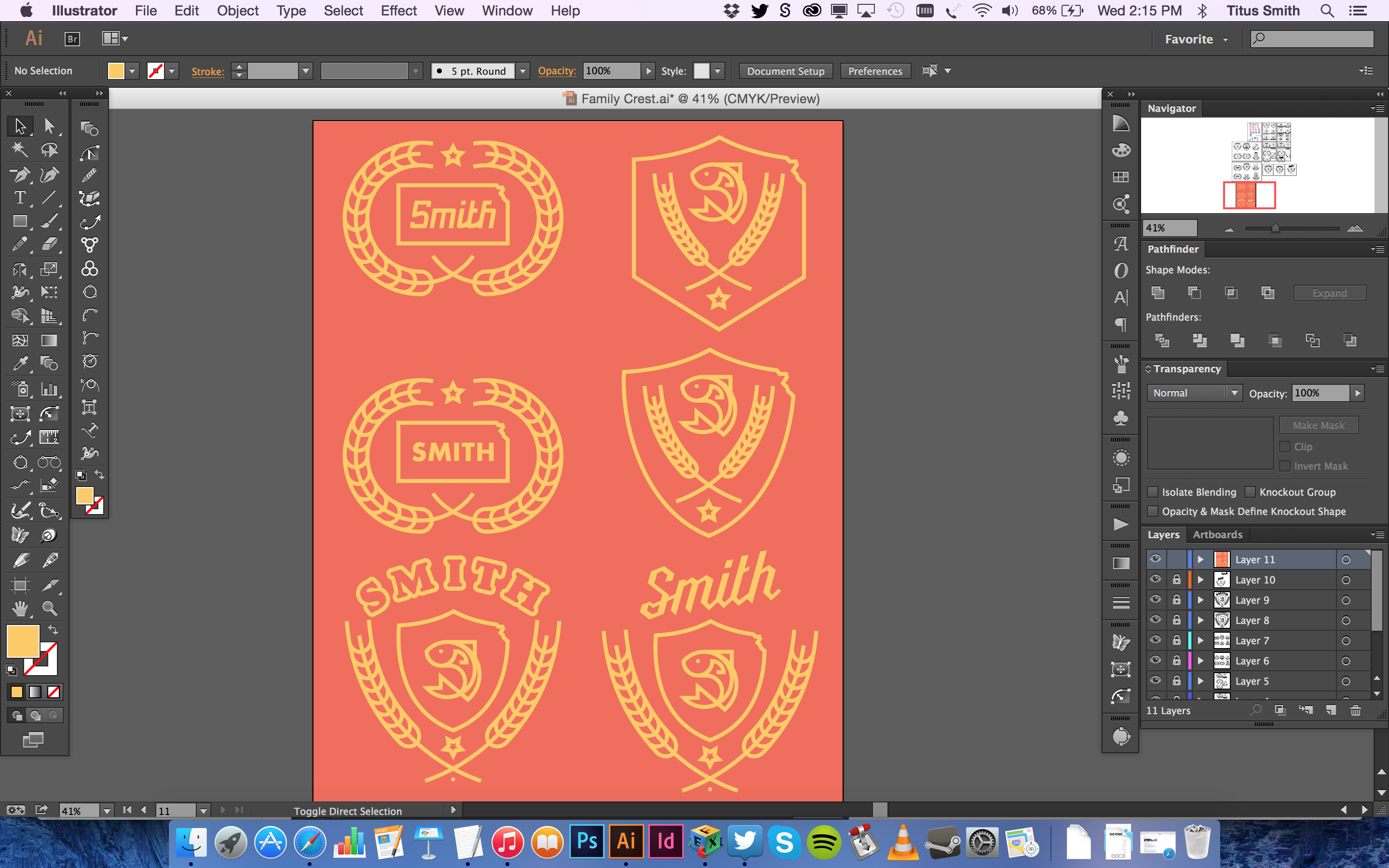Open Adobe Bridge with the Br icon

(x=72, y=39)
